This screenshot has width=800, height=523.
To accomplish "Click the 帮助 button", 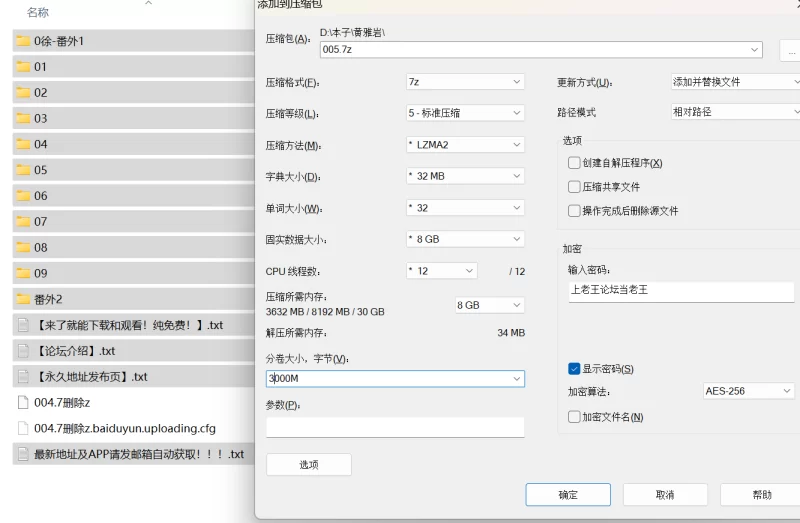I will tap(760, 494).
